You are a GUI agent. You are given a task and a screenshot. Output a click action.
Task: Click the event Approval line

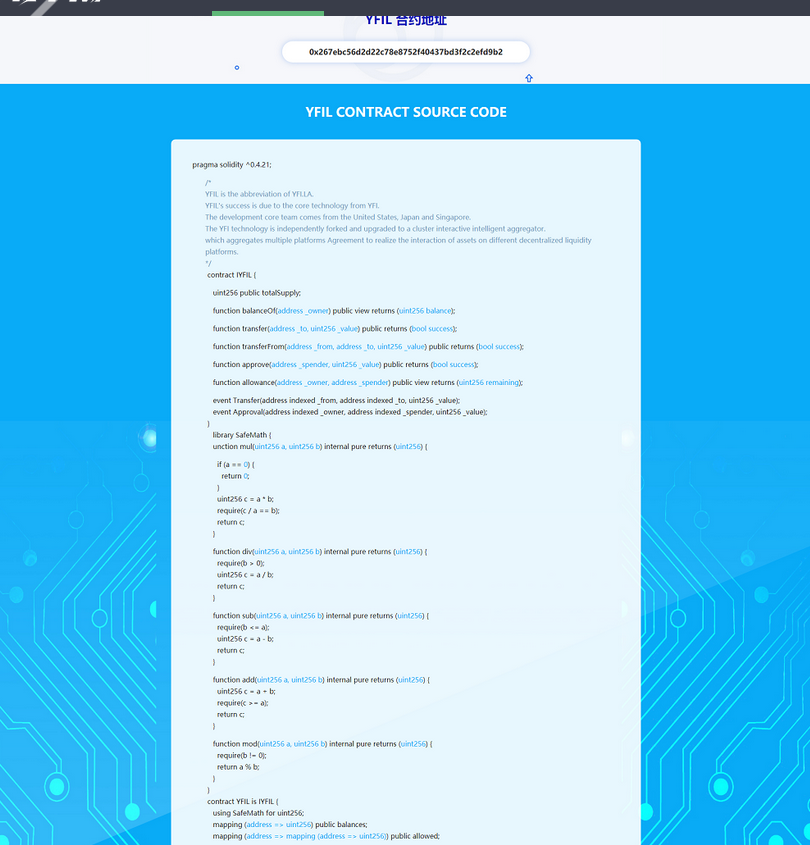(x=349, y=411)
